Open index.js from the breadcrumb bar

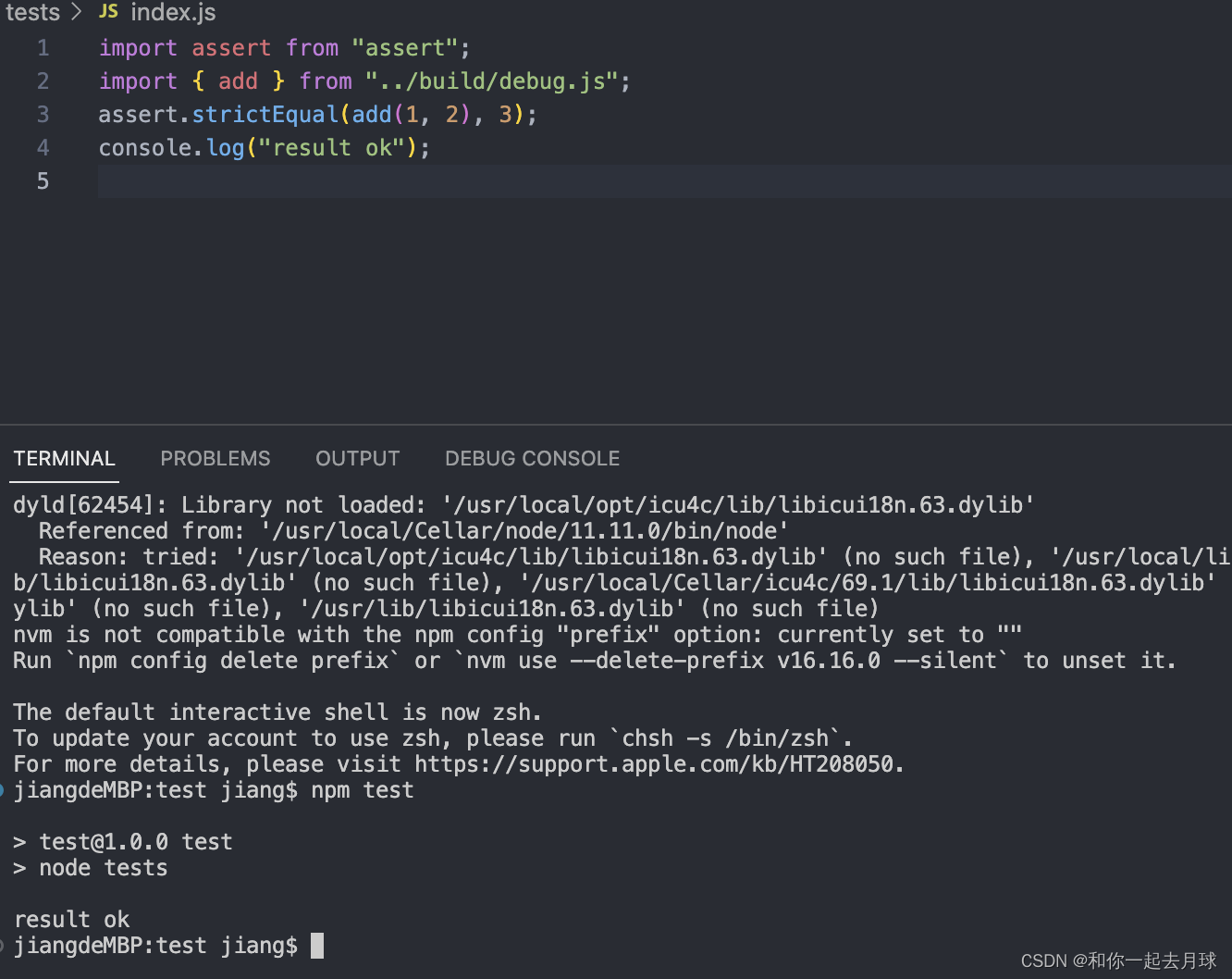click(172, 13)
